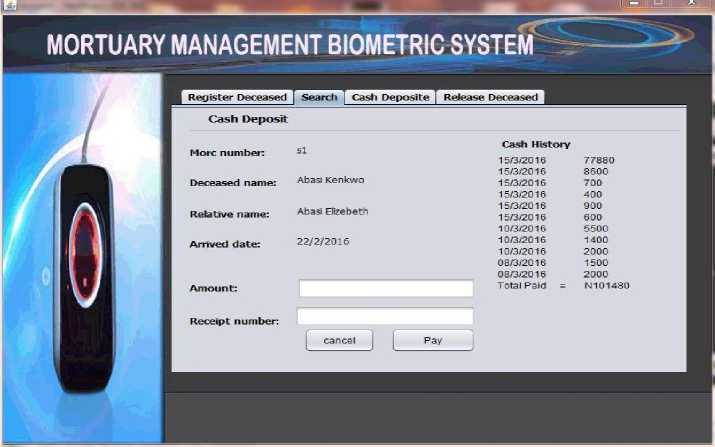The width and height of the screenshot is (715, 447).
Task: Click the Deceased name label
Action: [233, 182]
